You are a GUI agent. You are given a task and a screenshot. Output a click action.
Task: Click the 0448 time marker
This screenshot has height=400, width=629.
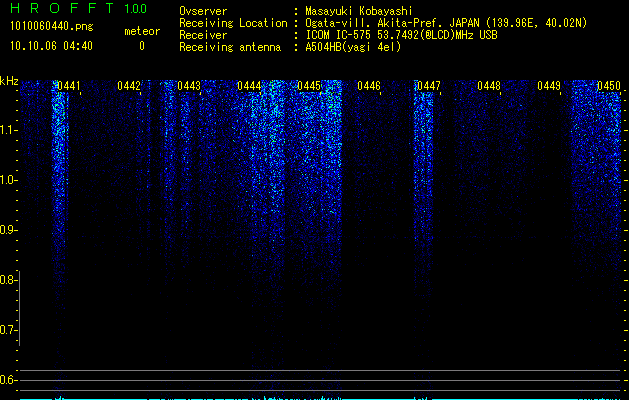click(x=489, y=86)
